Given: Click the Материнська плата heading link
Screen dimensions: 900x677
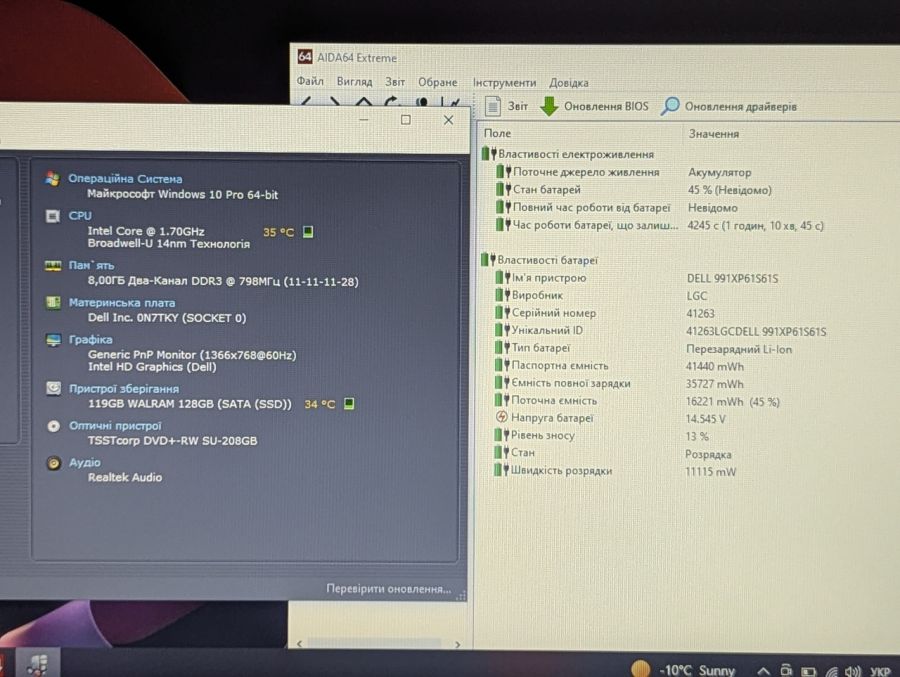Looking at the screenshot, I should pos(122,303).
